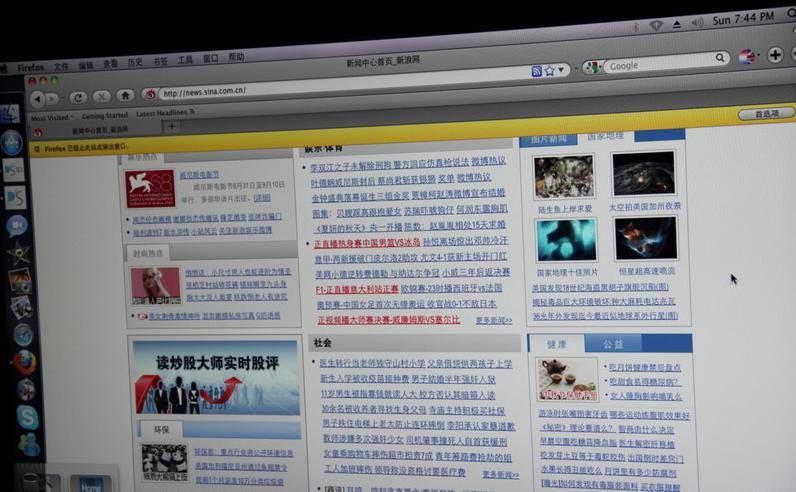Switch to the 国家地理 tab

[x=605, y=135]
